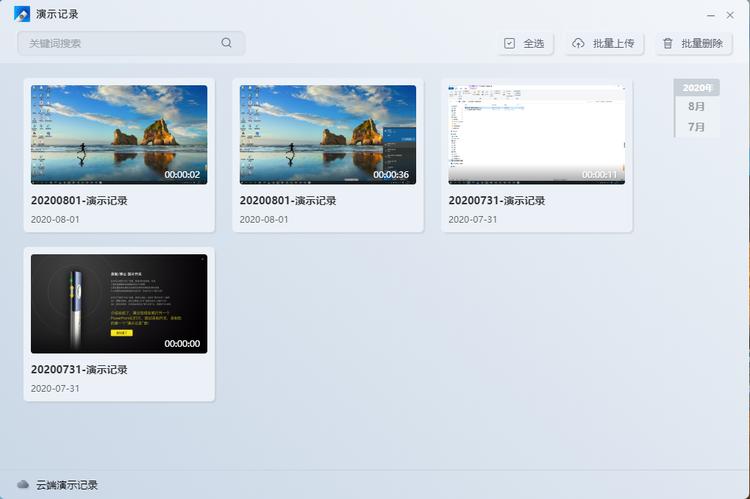
Task: Jump to 7月 in the timeline
Action: pos(696,127)
